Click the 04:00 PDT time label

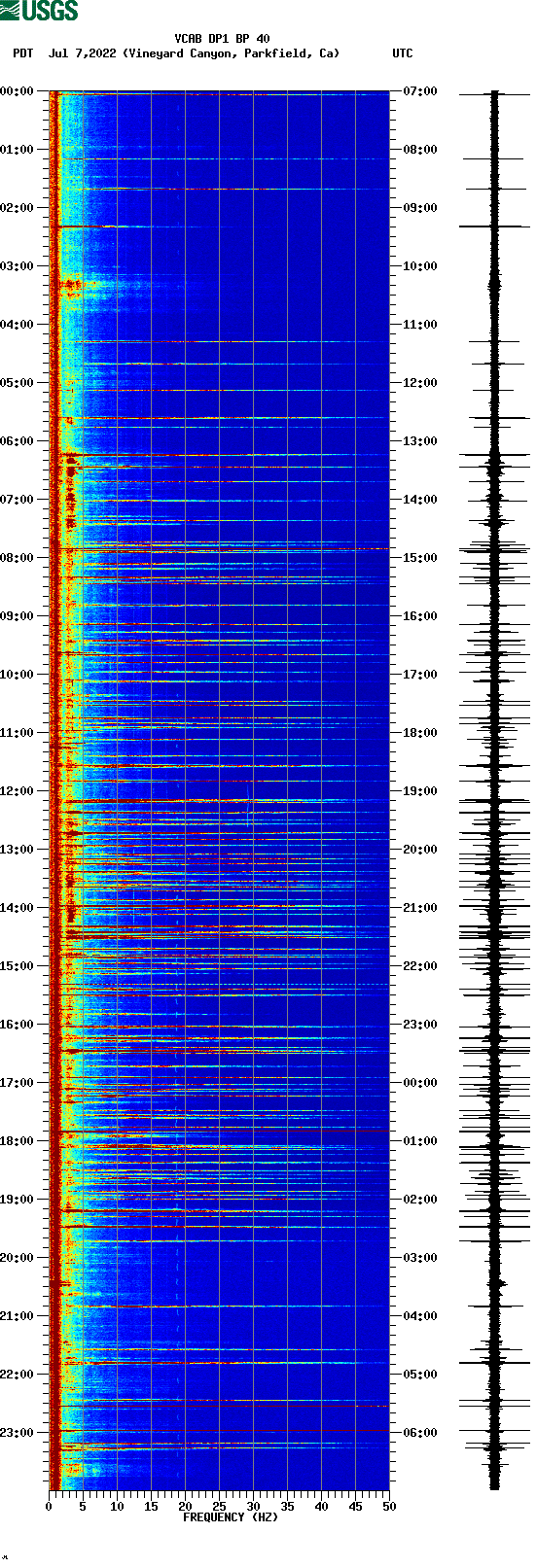coord(17,325)
